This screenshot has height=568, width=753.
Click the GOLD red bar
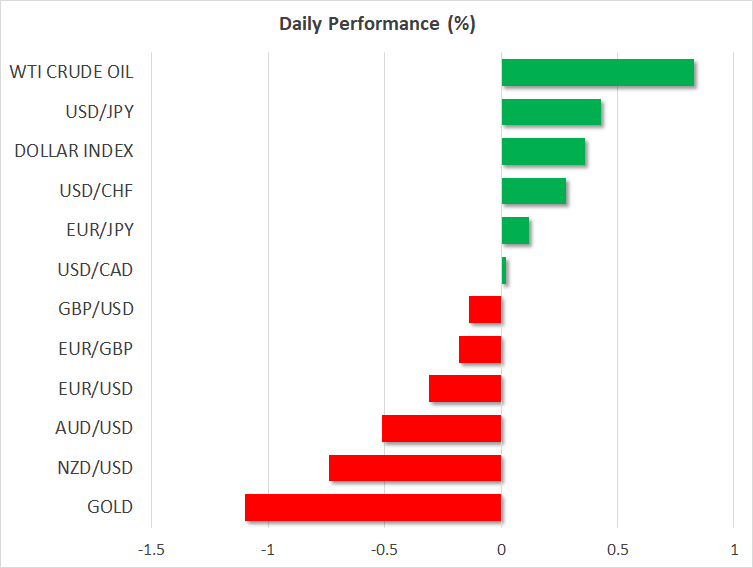tap(373, 507)
